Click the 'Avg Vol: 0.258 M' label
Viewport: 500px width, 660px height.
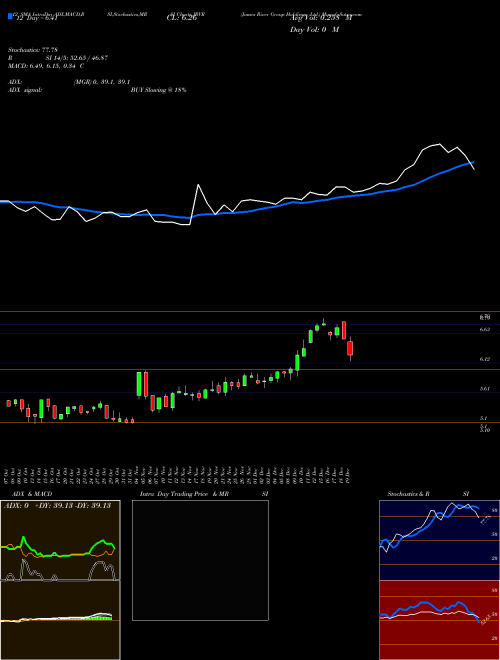click(321, 18)
